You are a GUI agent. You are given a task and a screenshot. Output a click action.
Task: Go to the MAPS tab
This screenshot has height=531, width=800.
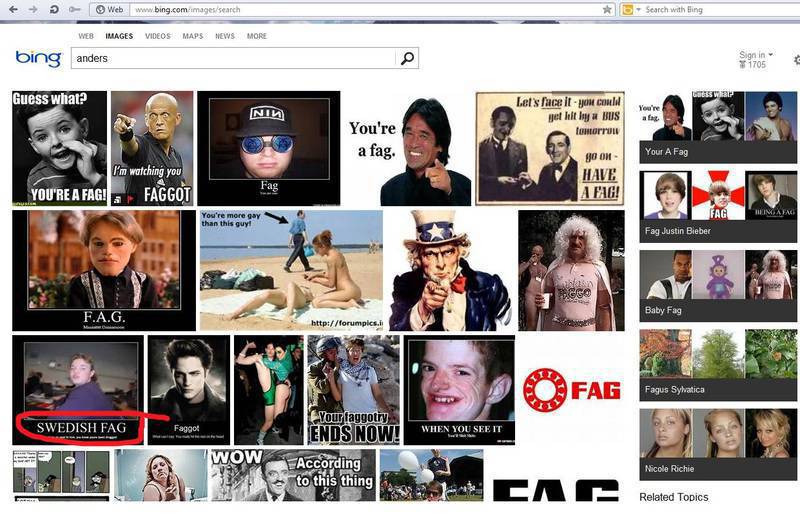[x=193, y=36]
